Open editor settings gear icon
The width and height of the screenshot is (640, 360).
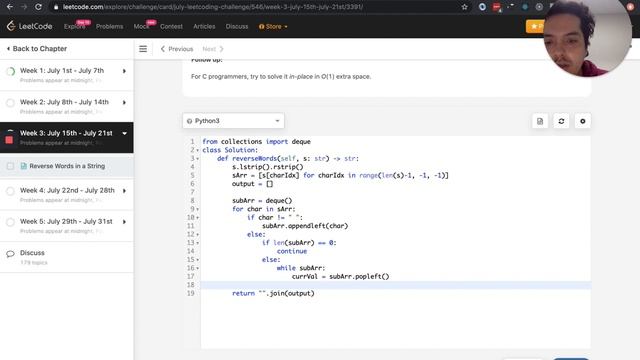(x=582, y=121)
